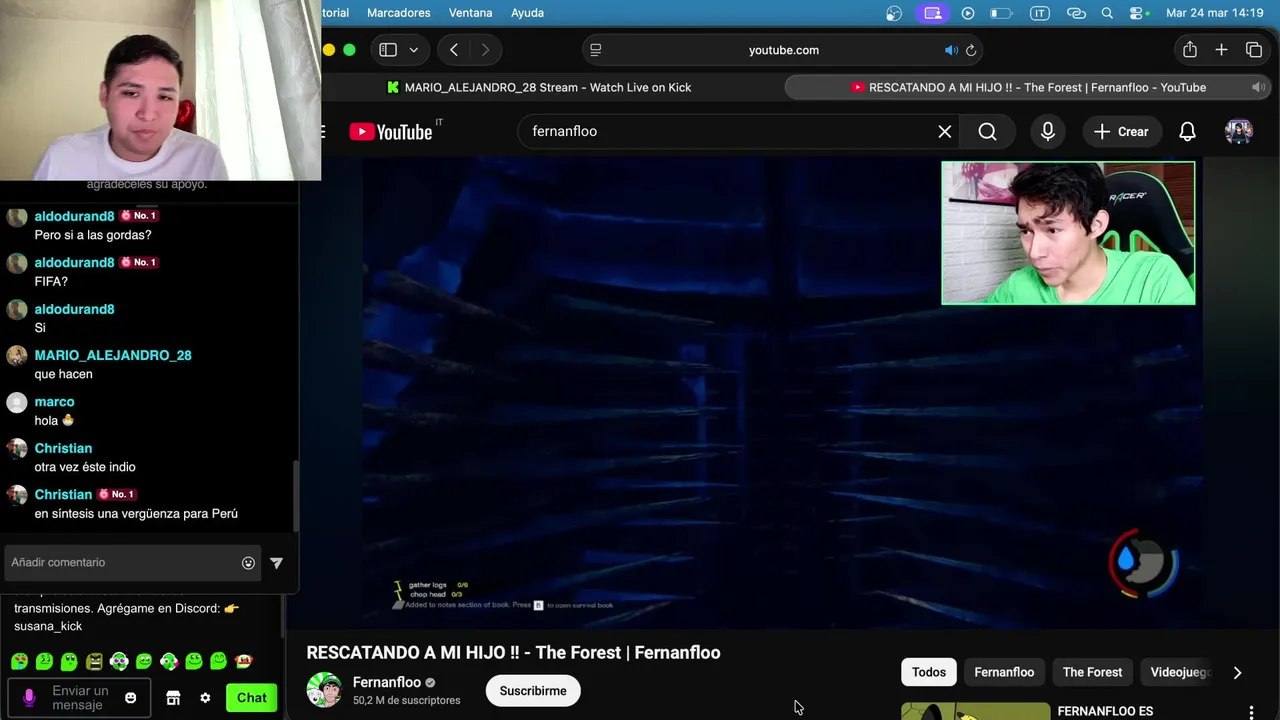Mute the YouTube tab via its speaker icon
Image resolution: width=1280 pixels, height=720 pixels.
point(1258,87)
